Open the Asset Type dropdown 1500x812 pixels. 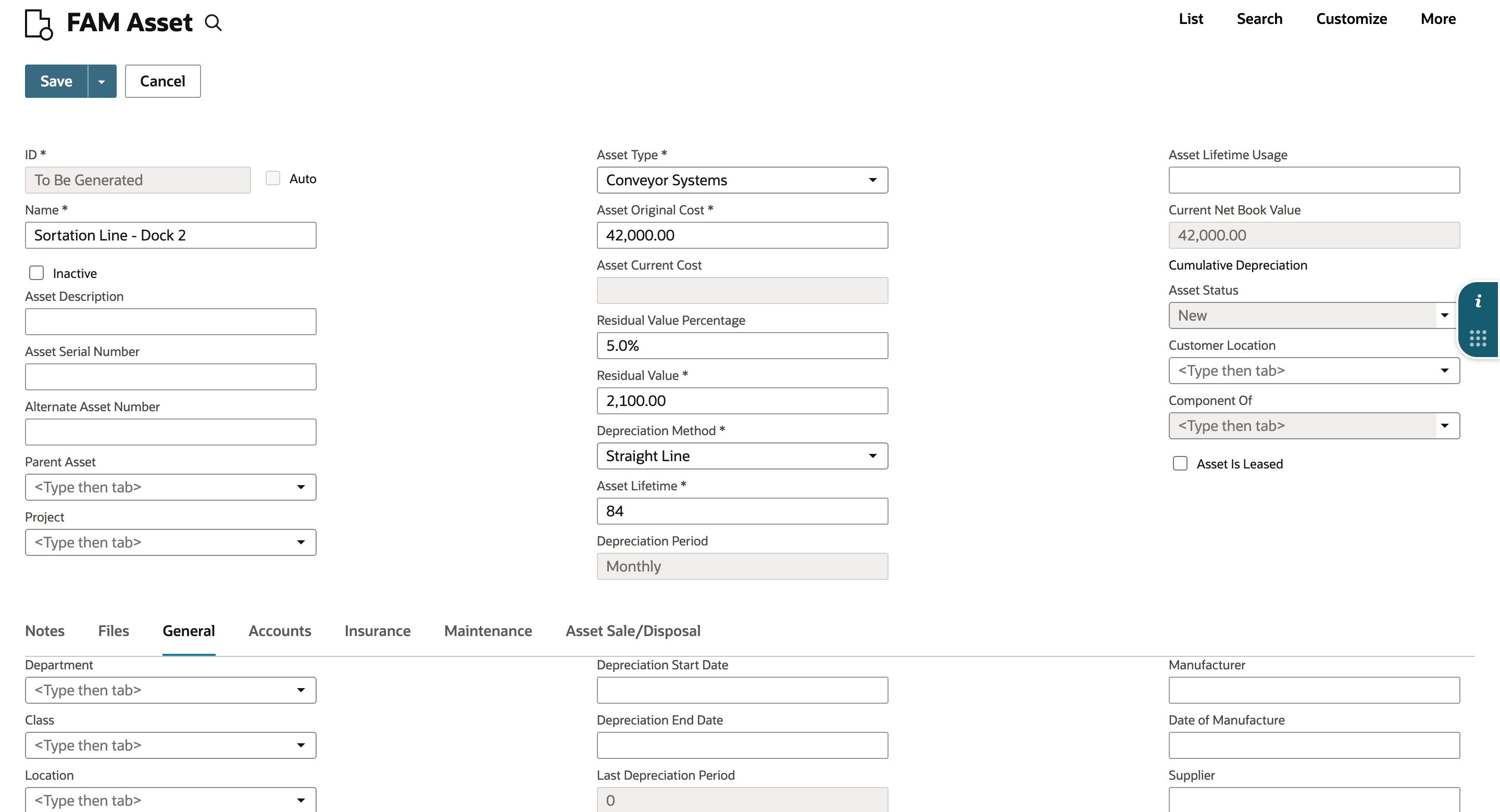[x=742, y=181]
